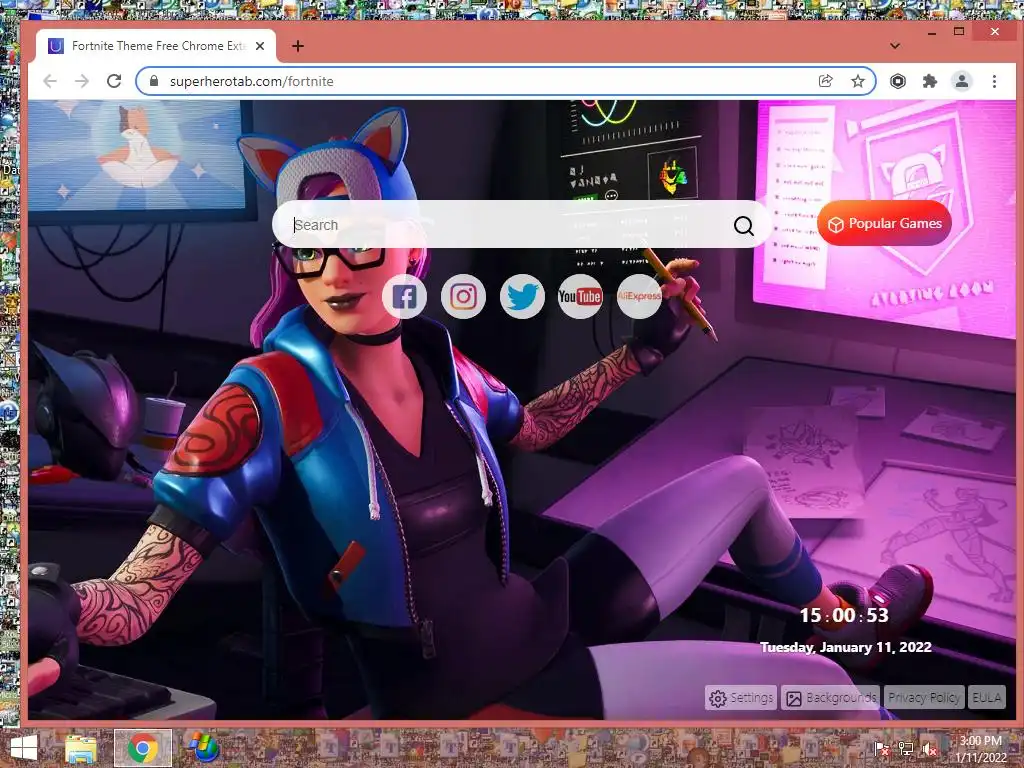Click the magnifying glass search icon
Screen dimensions: 1024x768
[x=743, y=226]
